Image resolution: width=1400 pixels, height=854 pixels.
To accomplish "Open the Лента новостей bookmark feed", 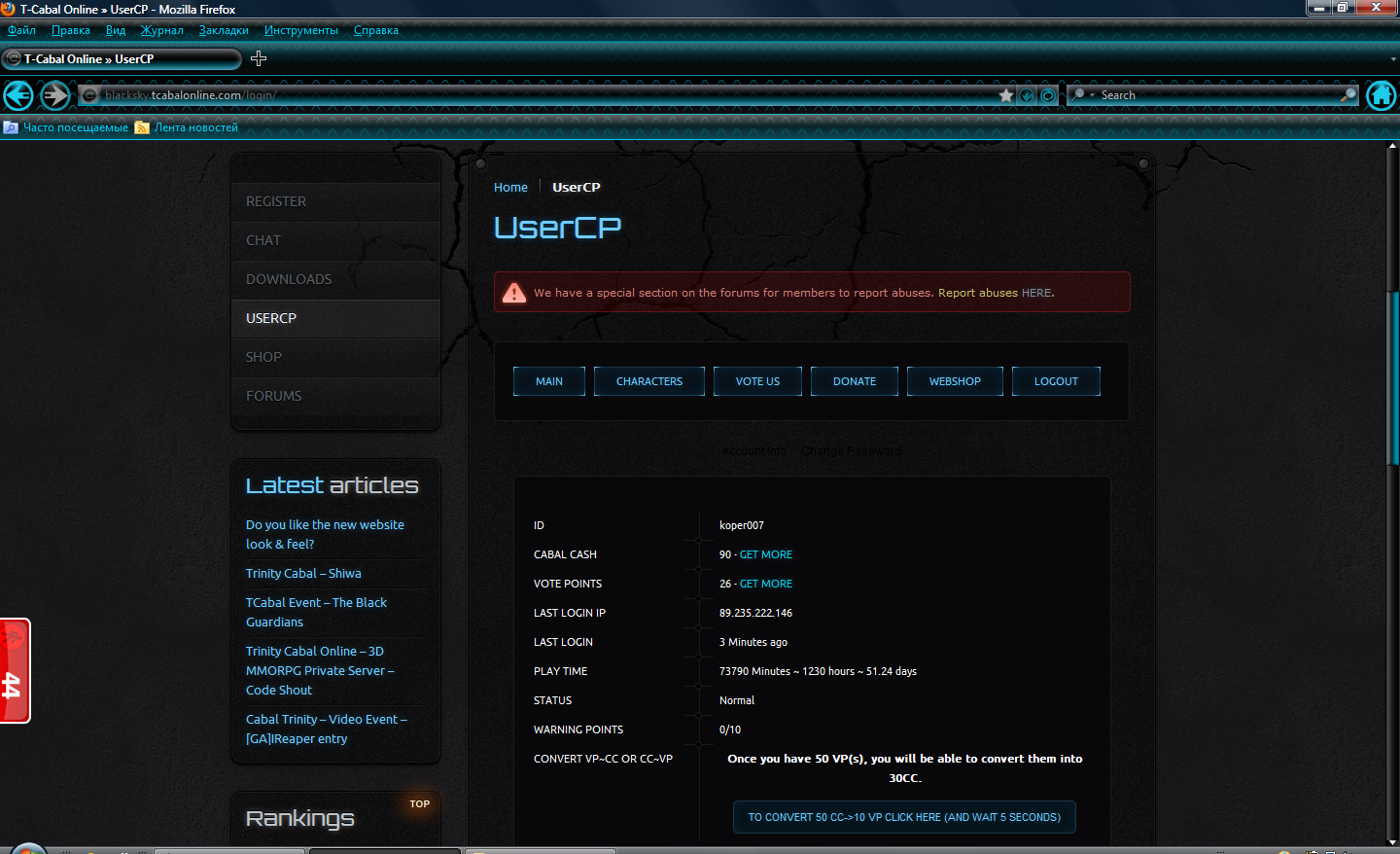I will [187, 127].
